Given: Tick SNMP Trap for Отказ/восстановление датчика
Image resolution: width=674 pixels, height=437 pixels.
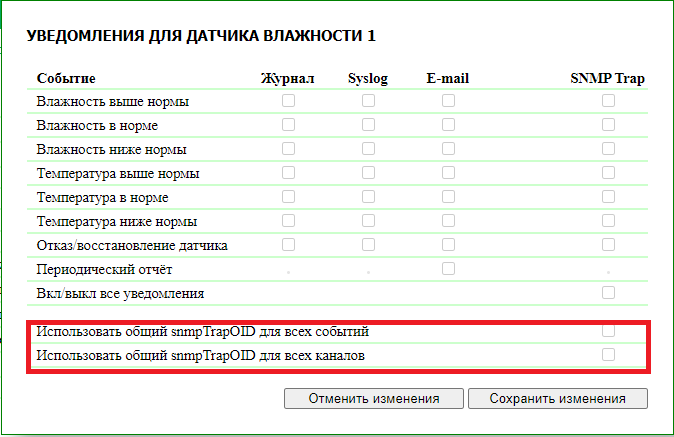Looking at the screenshot, I should 608,245.
